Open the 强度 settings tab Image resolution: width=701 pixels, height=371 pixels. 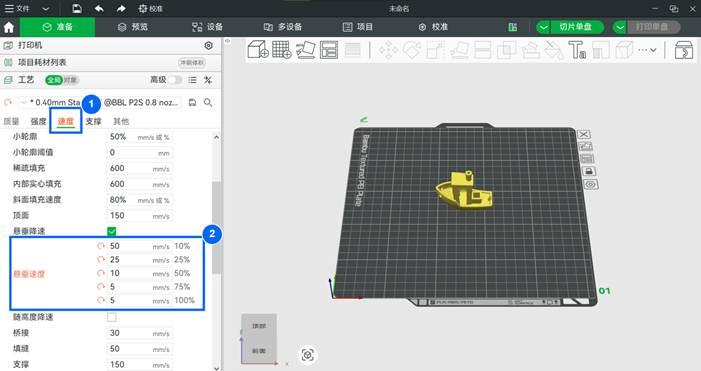coord(38,121)
